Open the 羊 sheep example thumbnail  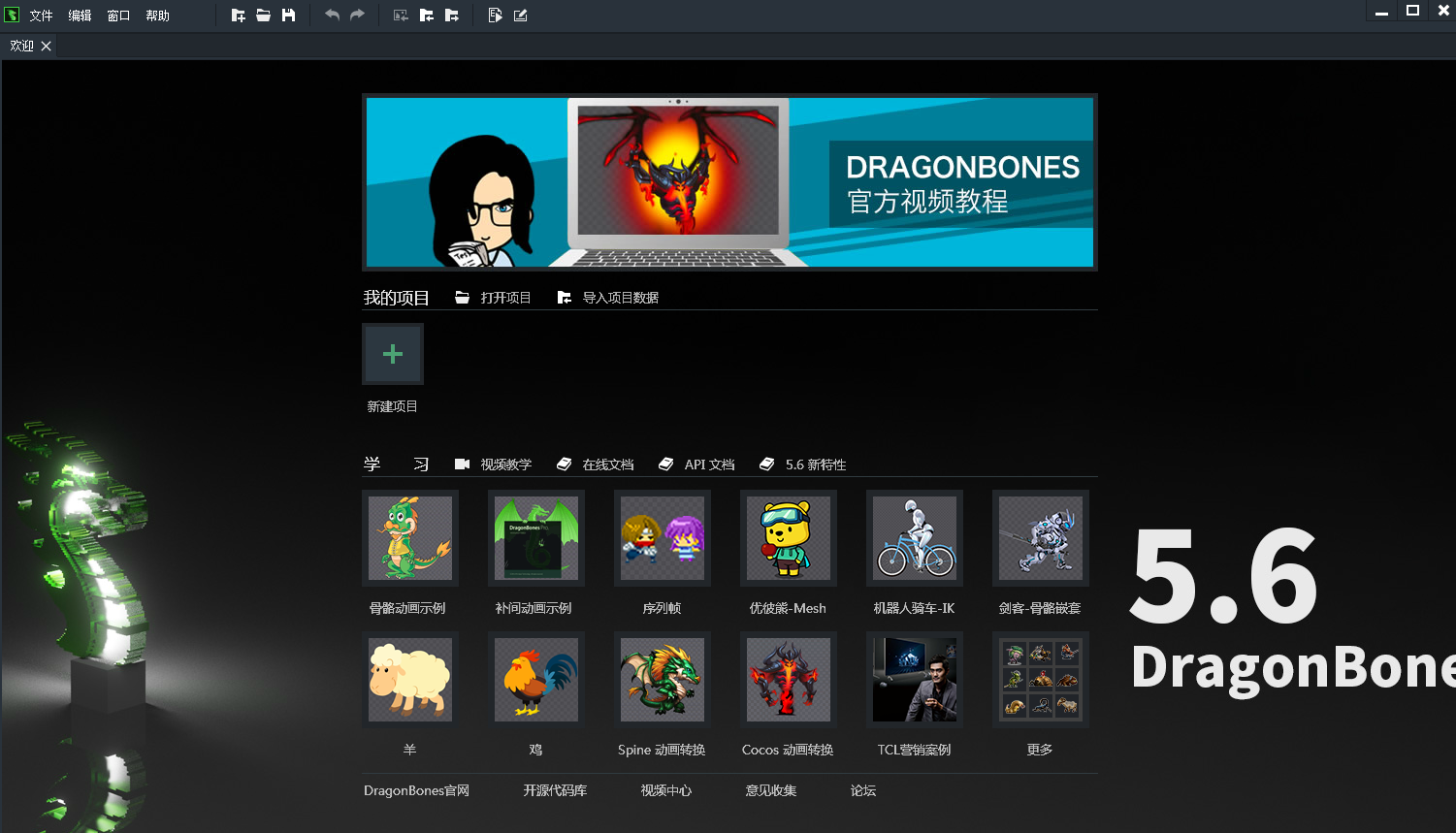(x=410, y=680)
